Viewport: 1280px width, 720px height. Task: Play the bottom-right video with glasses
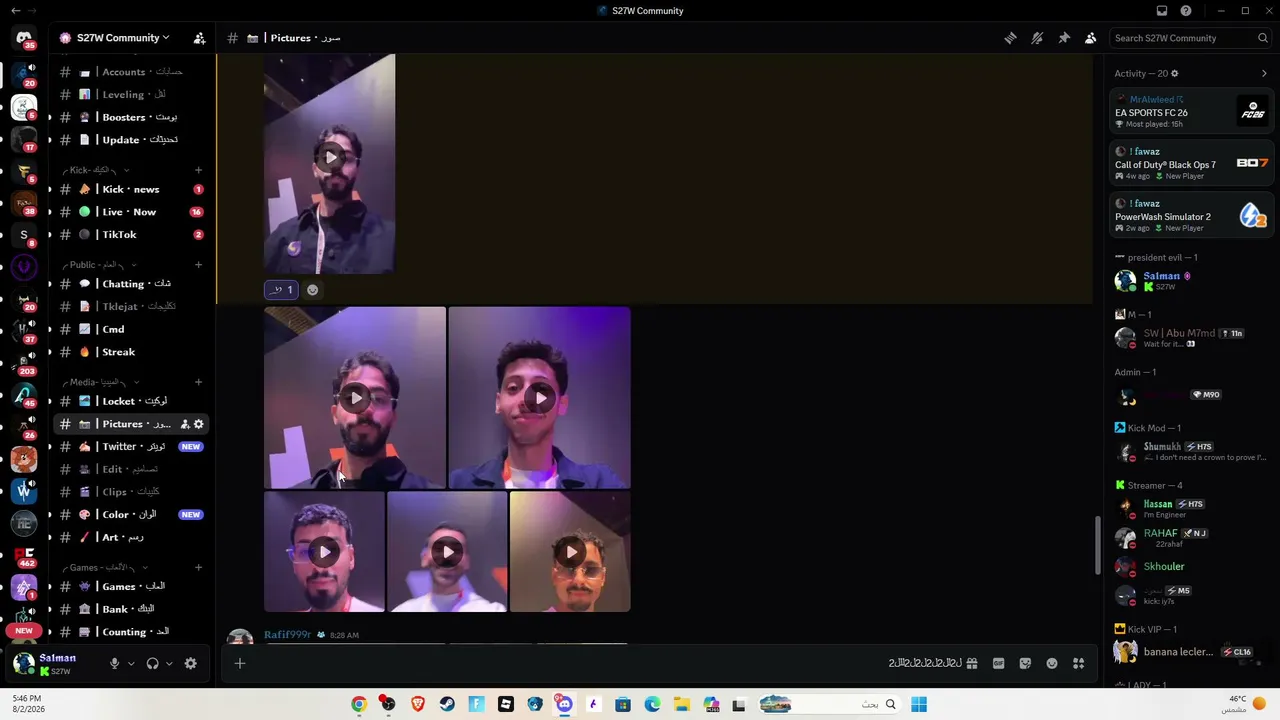pos(571,552)
